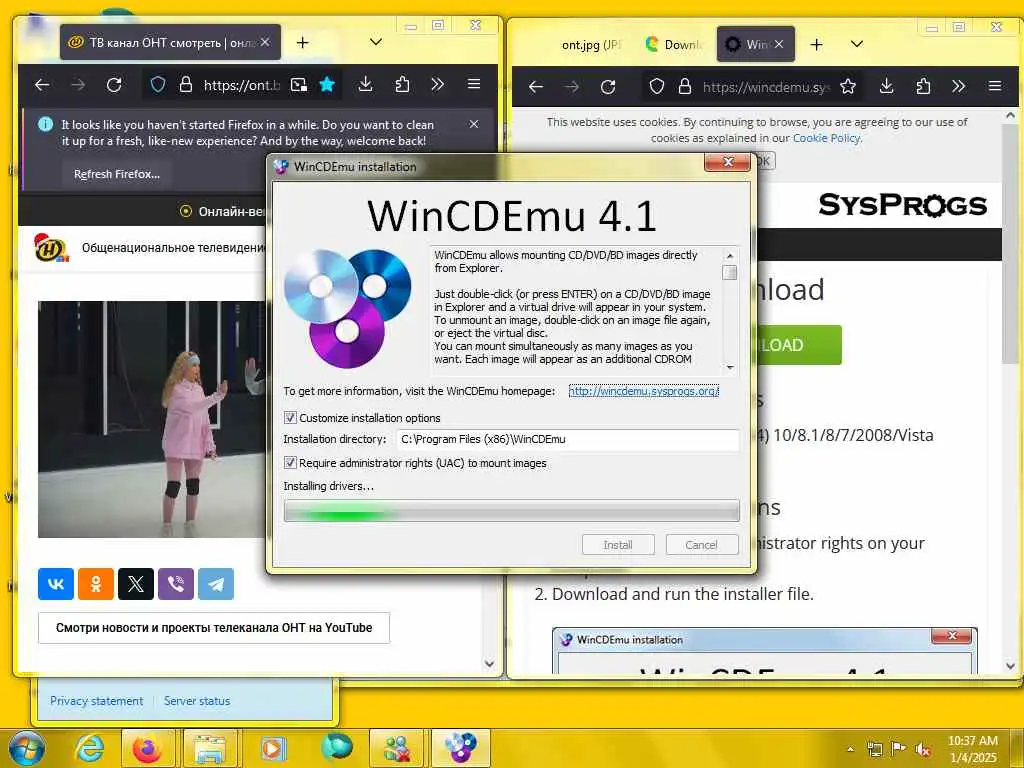Click the Install button in installer
Image resolution: width=1024 pixels, height=768 pixels.
[618, 545]
